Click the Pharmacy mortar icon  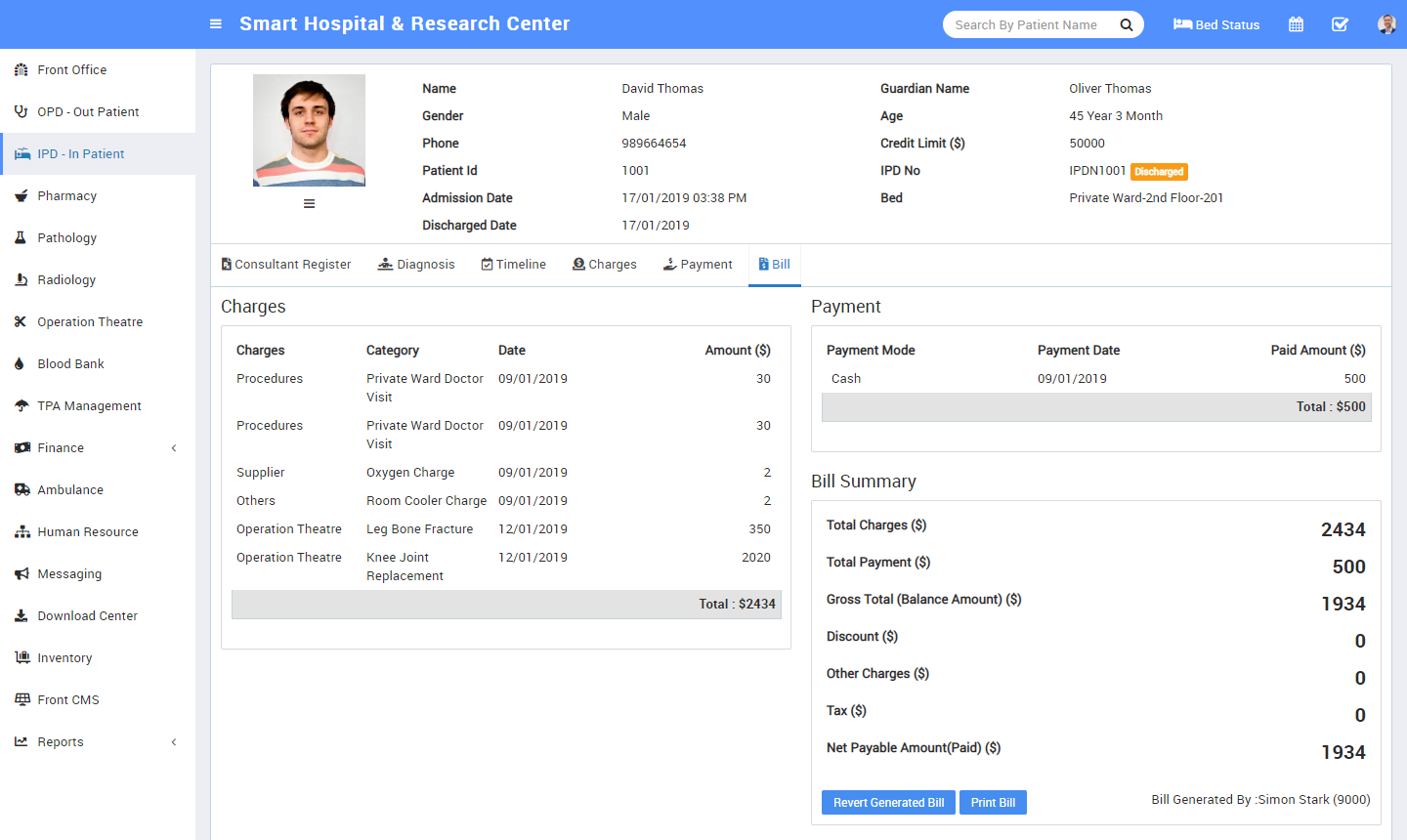point(21,196)
